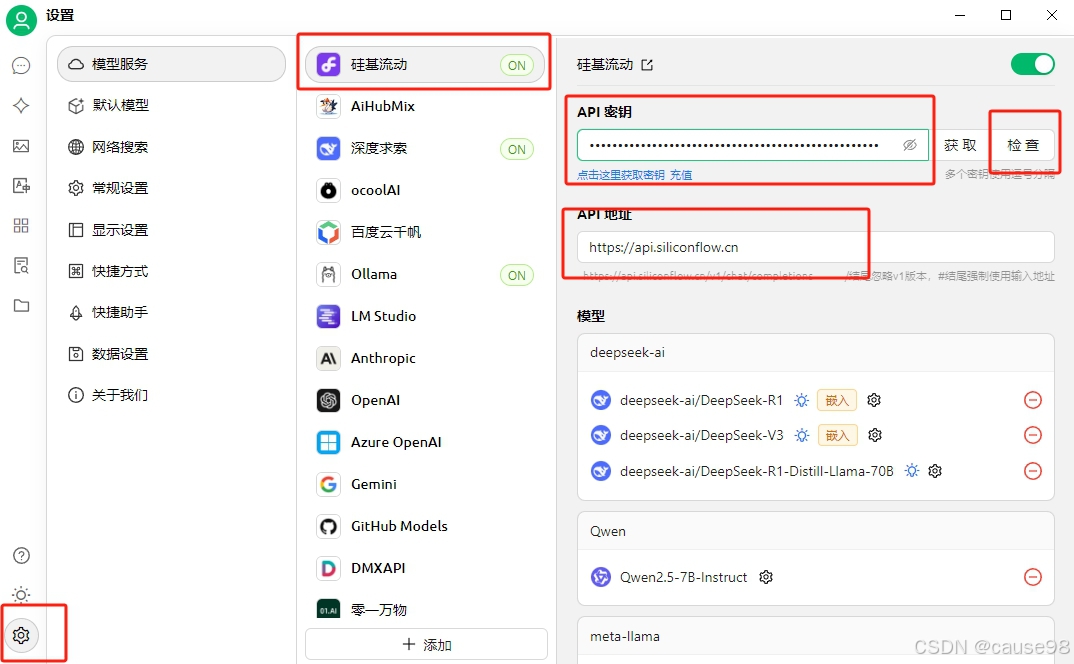Open 数据设置 settings section
The width and height of the screenshot is (1074, 664).
171,354
